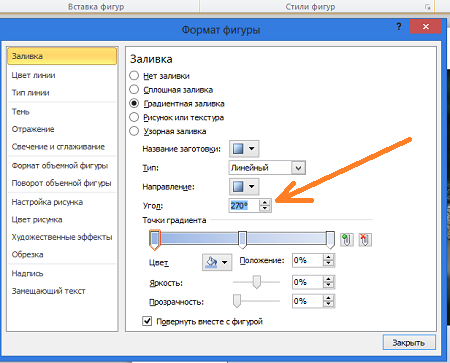Click the Прозрачность slider thumb
Image resolution: width=450 pixels, height=363 pixels.
point(237,301)
